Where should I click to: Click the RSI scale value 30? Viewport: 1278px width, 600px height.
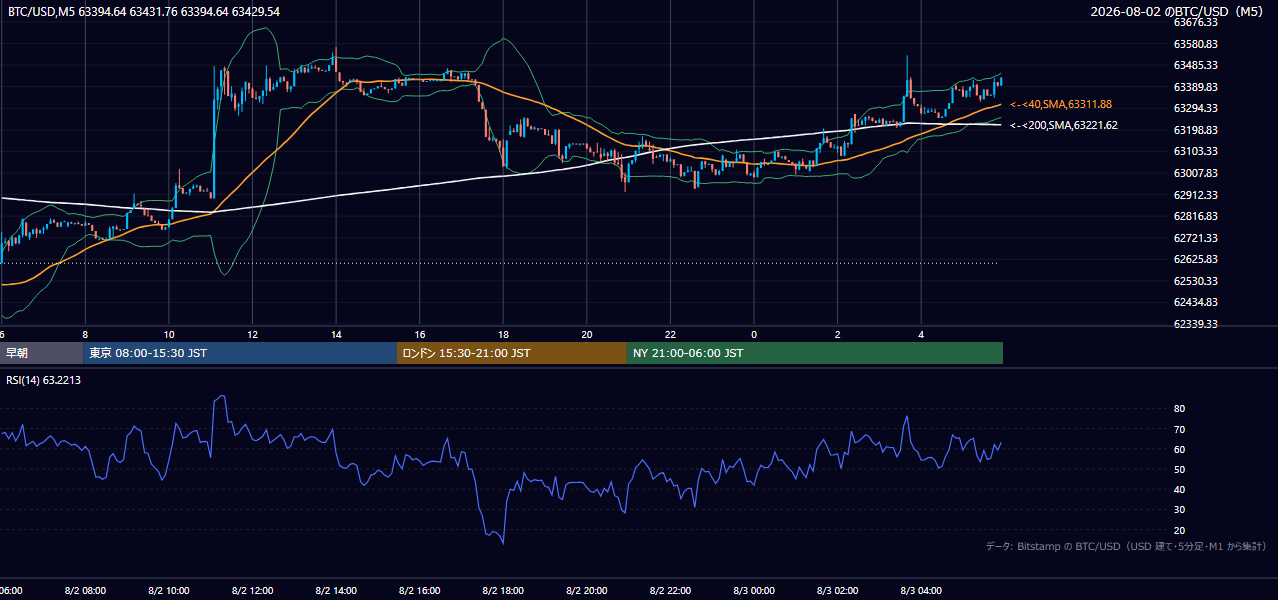point(1179,510)
